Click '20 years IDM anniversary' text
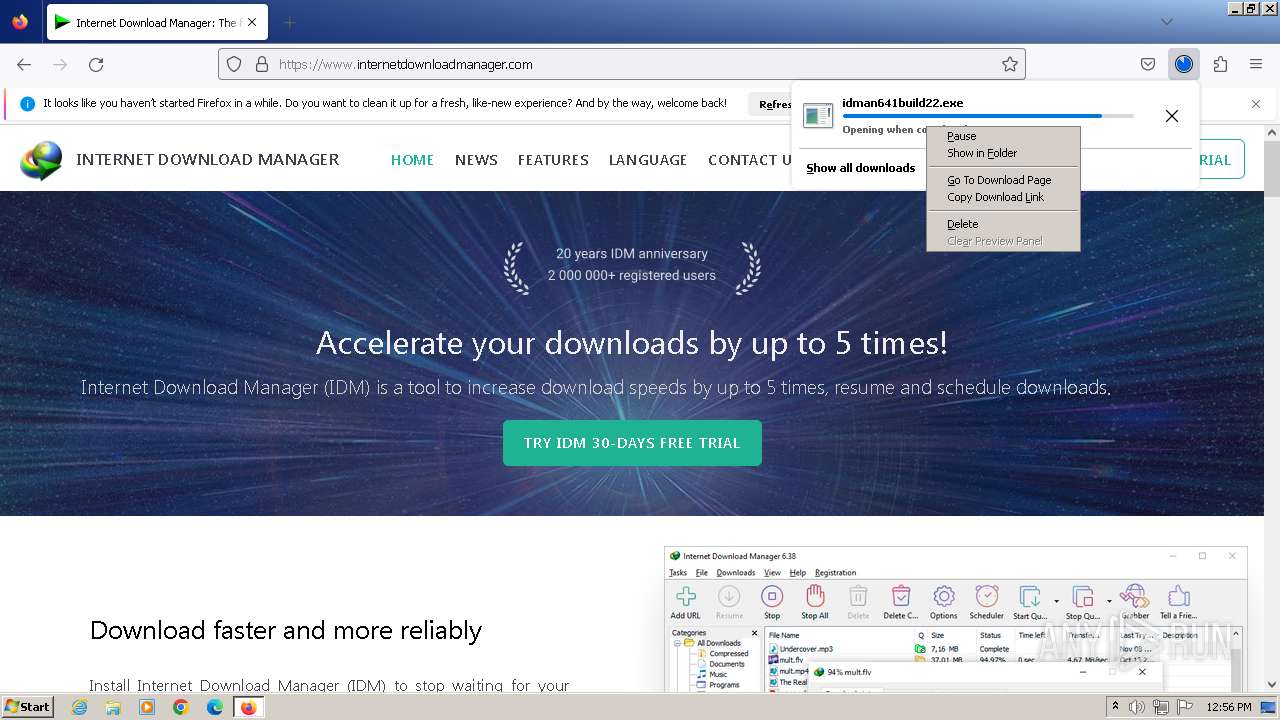The width and height of the screenshot is (1280, 720). pos(632,254)
